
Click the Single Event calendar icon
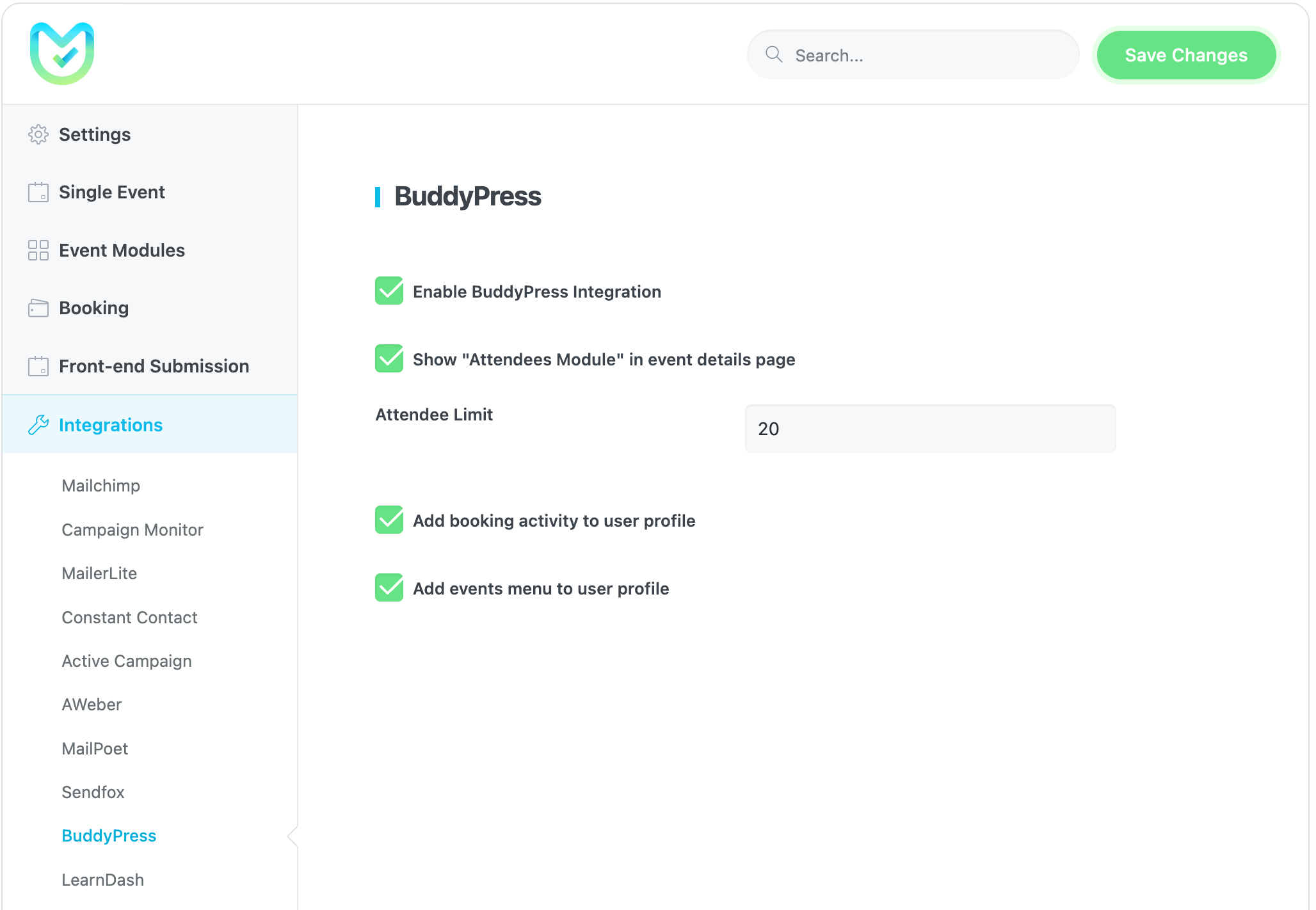pyautogui.click(x=38, y=192)
